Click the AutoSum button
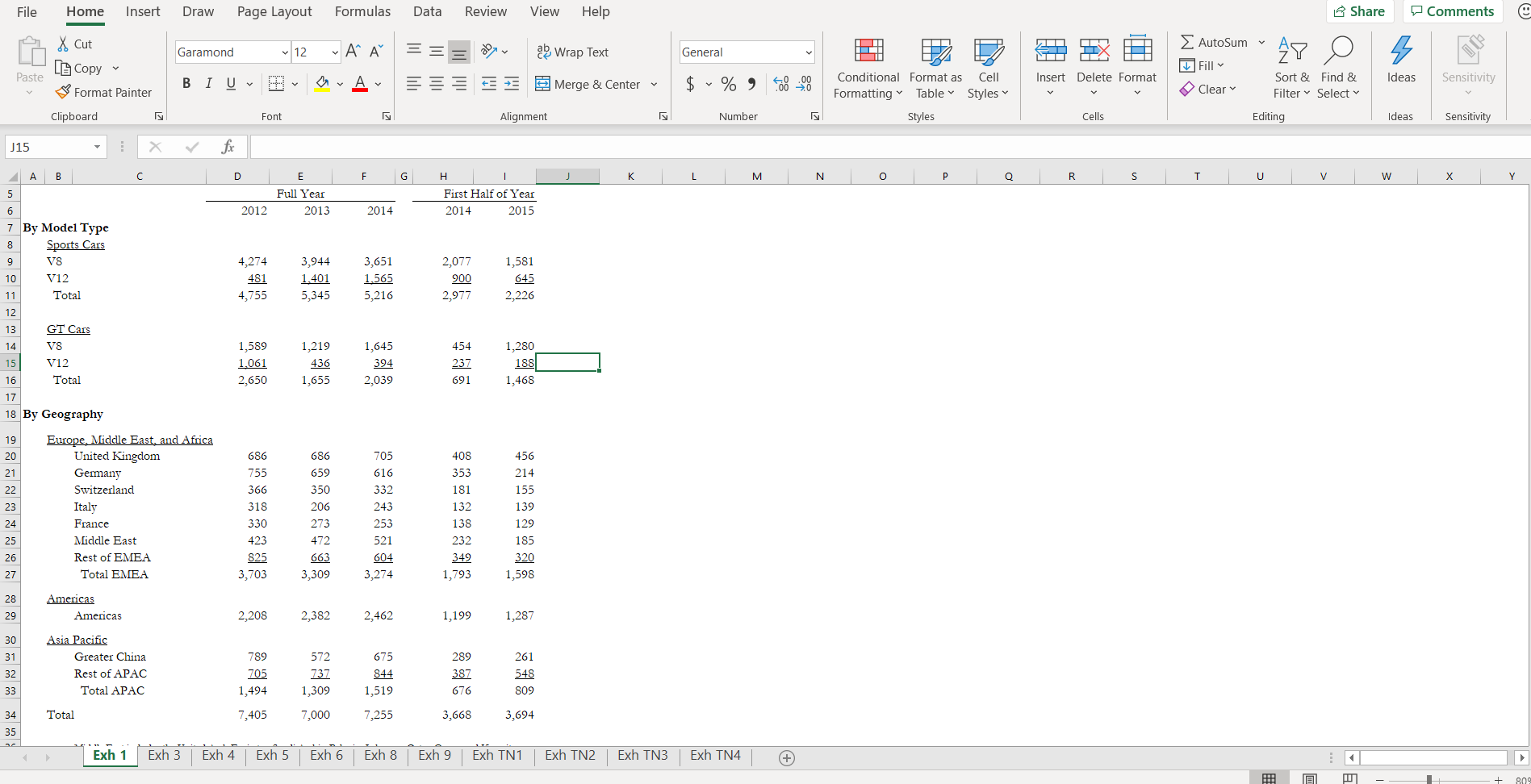This screenshot has height=784, width=1531. 1214,42
